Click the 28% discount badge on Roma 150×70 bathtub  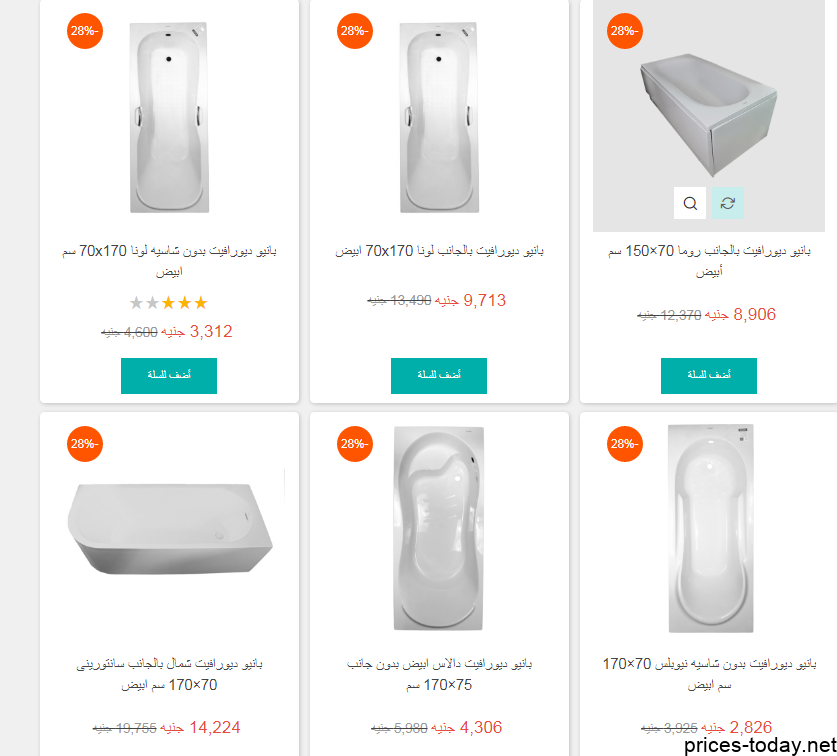tap(625, 31)
